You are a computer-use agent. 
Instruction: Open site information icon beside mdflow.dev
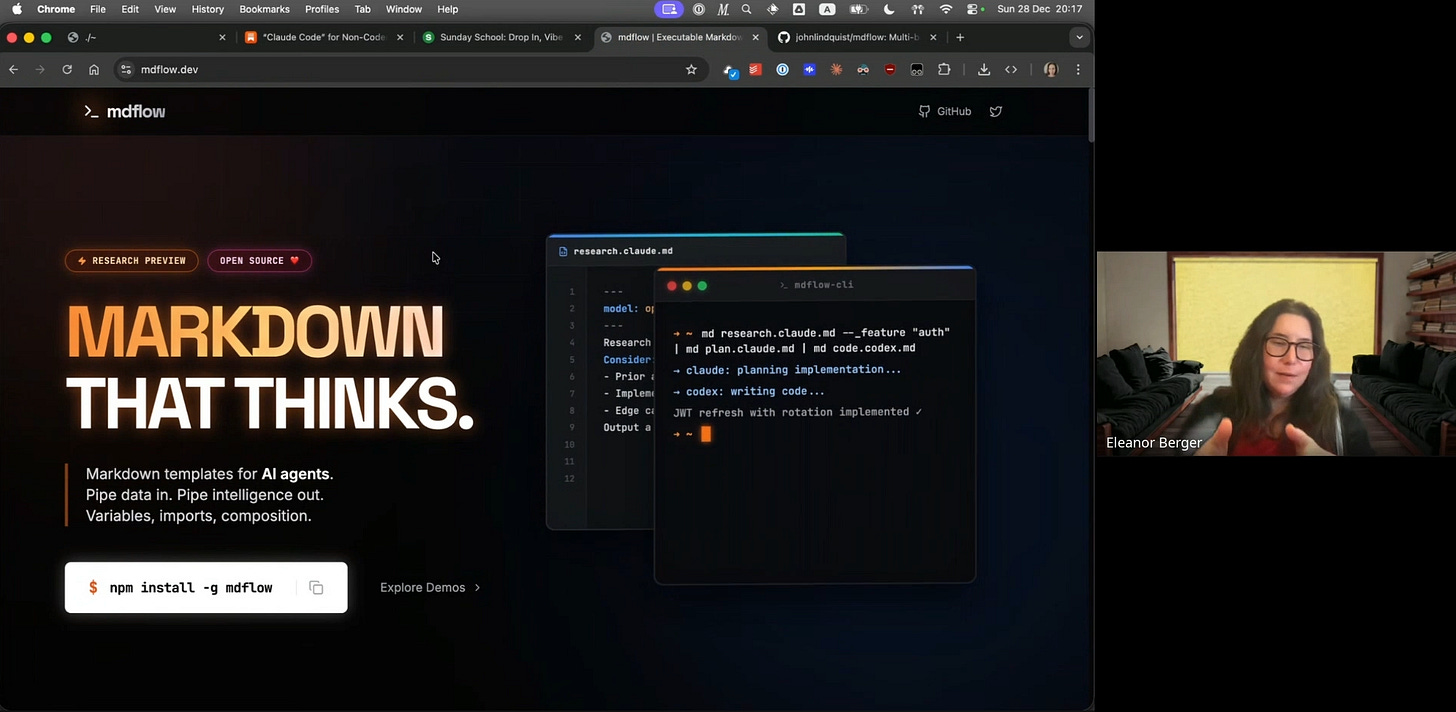(126, 70)
